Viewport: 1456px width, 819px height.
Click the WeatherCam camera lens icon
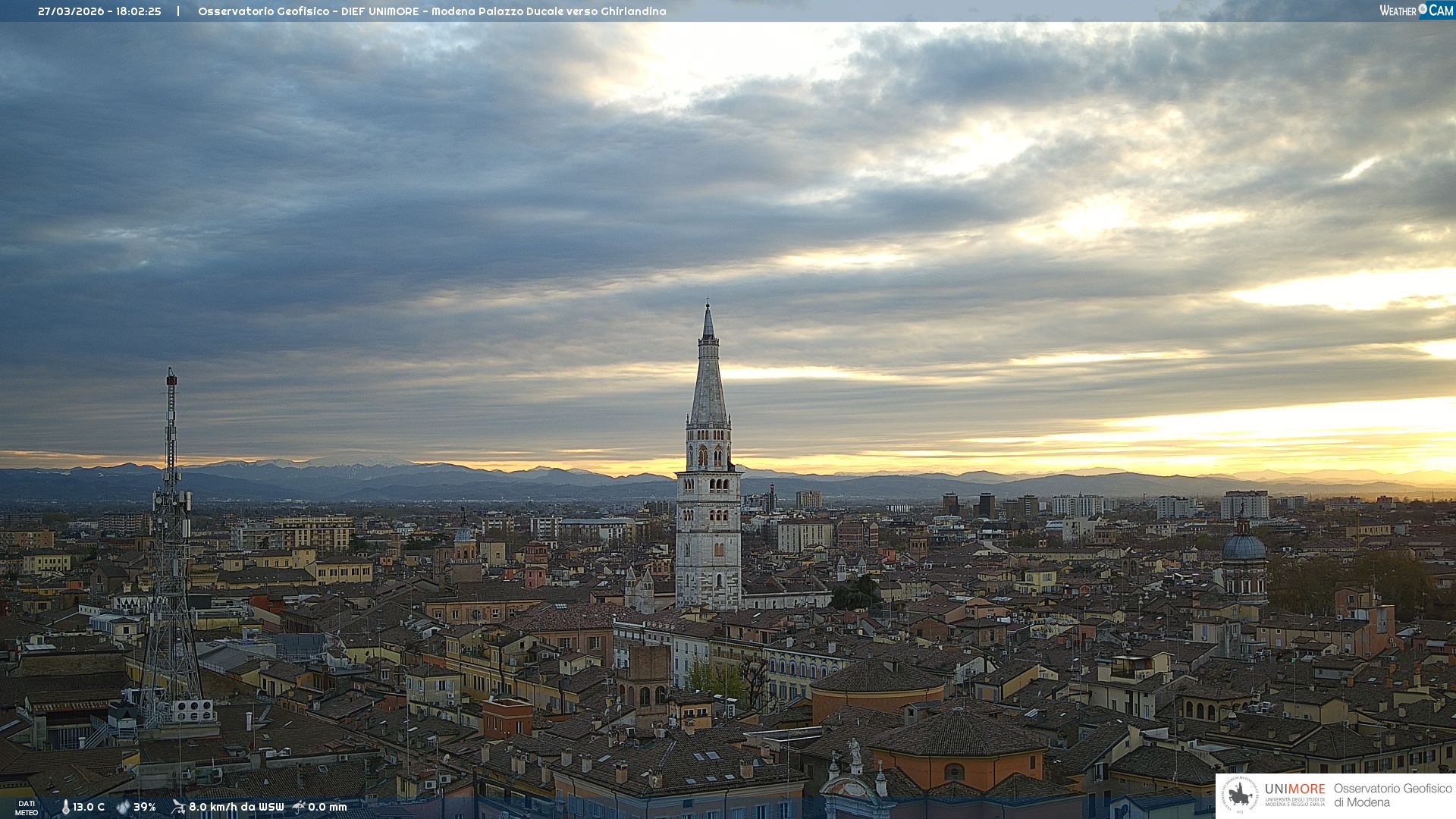1423,9
